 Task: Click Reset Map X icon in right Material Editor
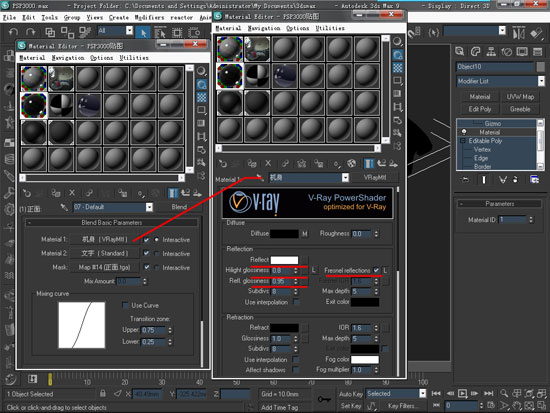(x=268, y=163)
